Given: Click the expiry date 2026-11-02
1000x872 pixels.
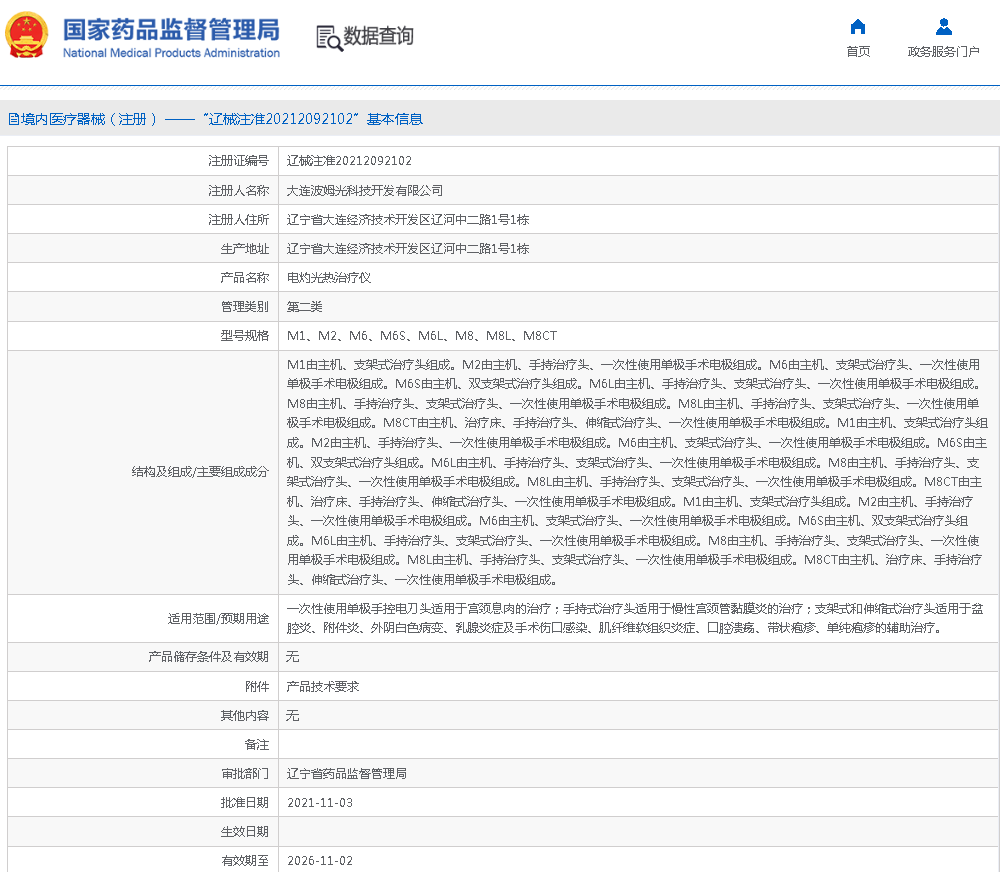Looking at the screenshot, I should pos(319,861).
